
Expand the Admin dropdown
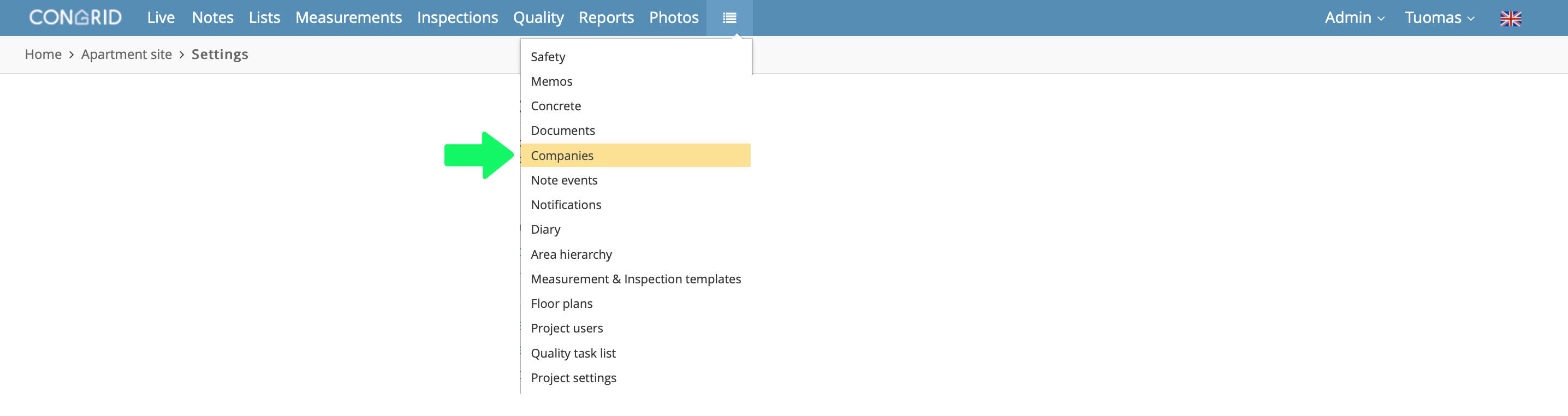[1355, 17]
